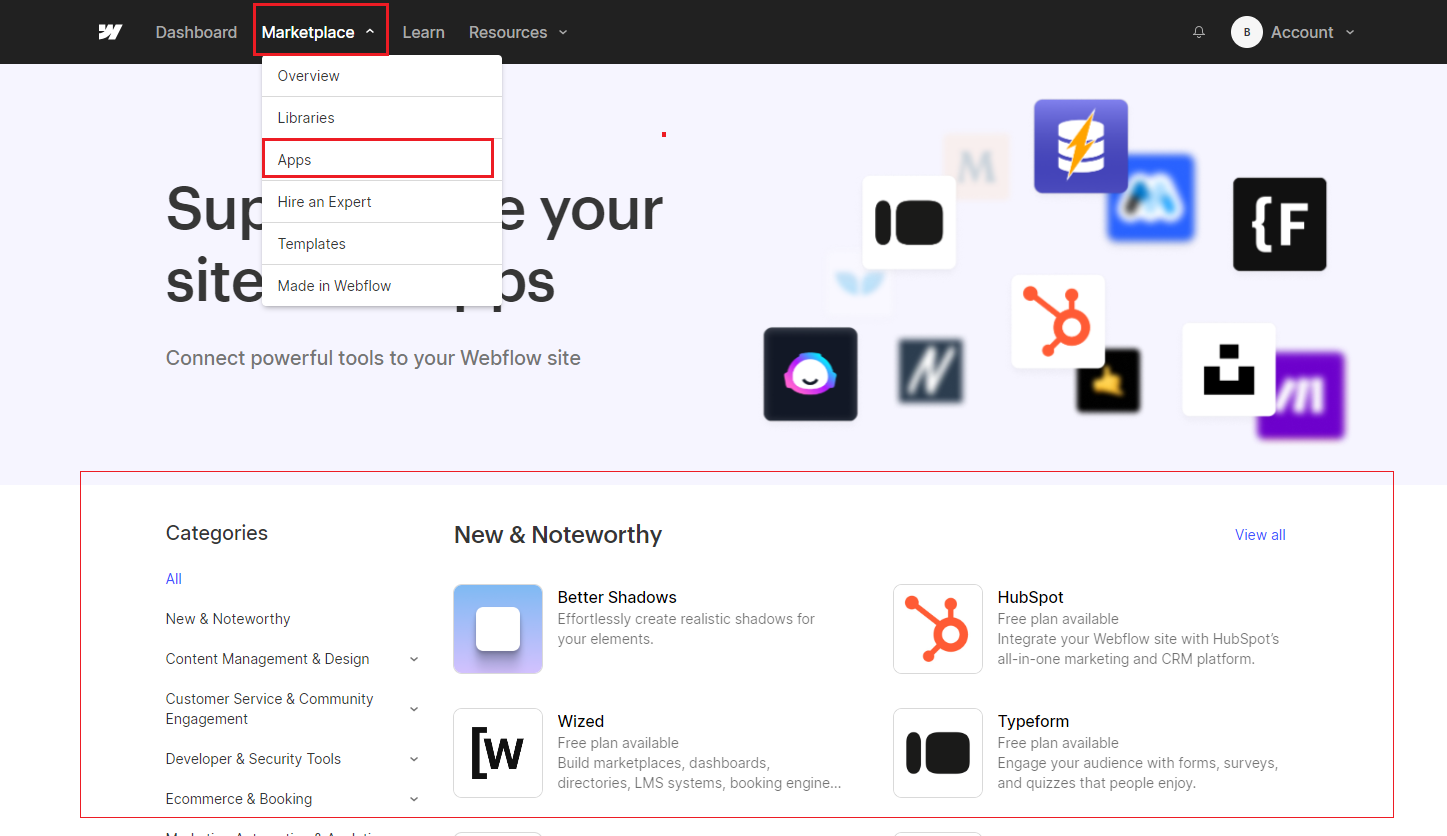Open the Typeform app title
1447x836 pixels.
1033,721
